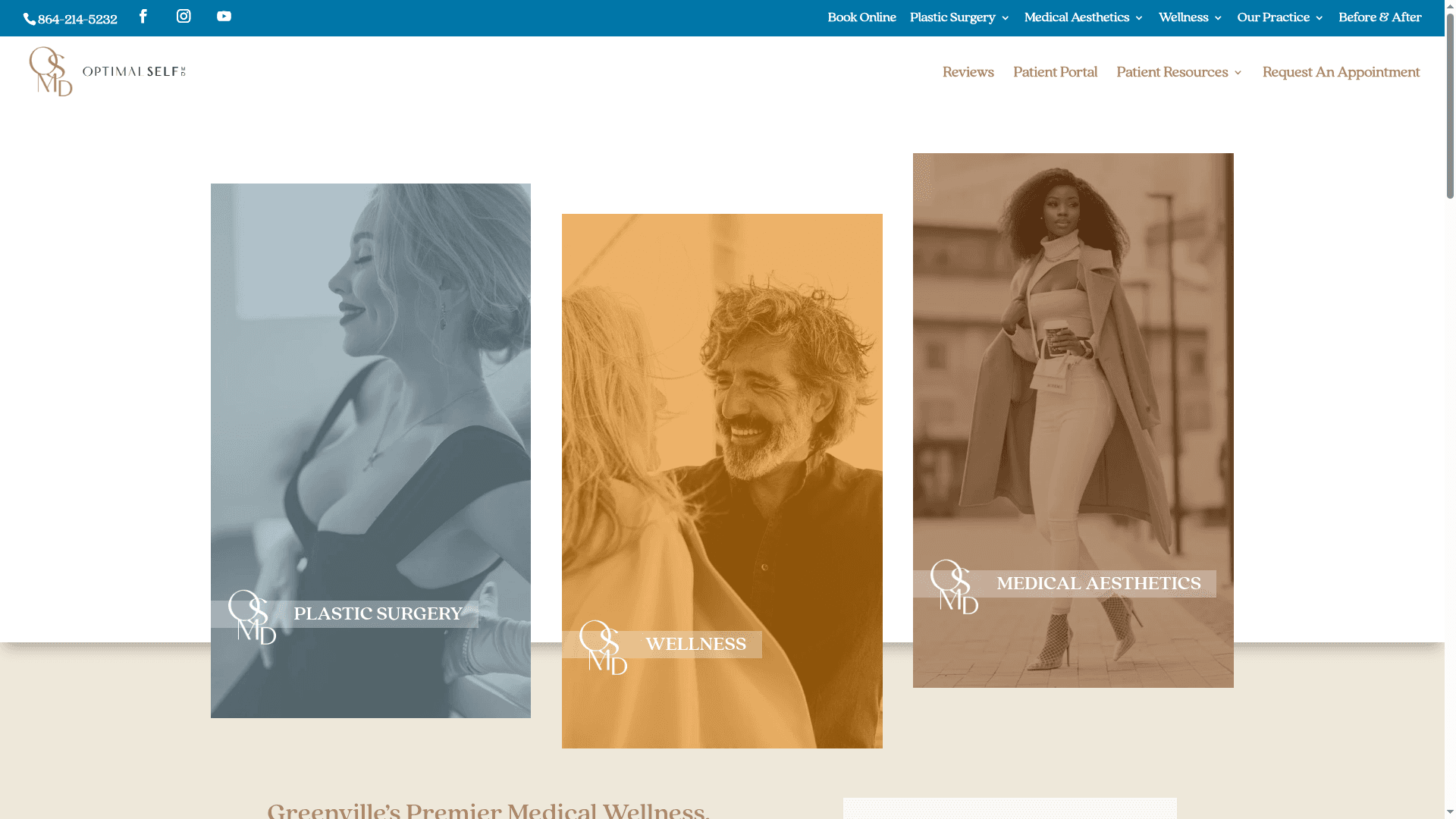Image resolution: width=1456 pixels, height=819 pixels.
Task: Open the Reviews page
Action: (x=968, y=72)
